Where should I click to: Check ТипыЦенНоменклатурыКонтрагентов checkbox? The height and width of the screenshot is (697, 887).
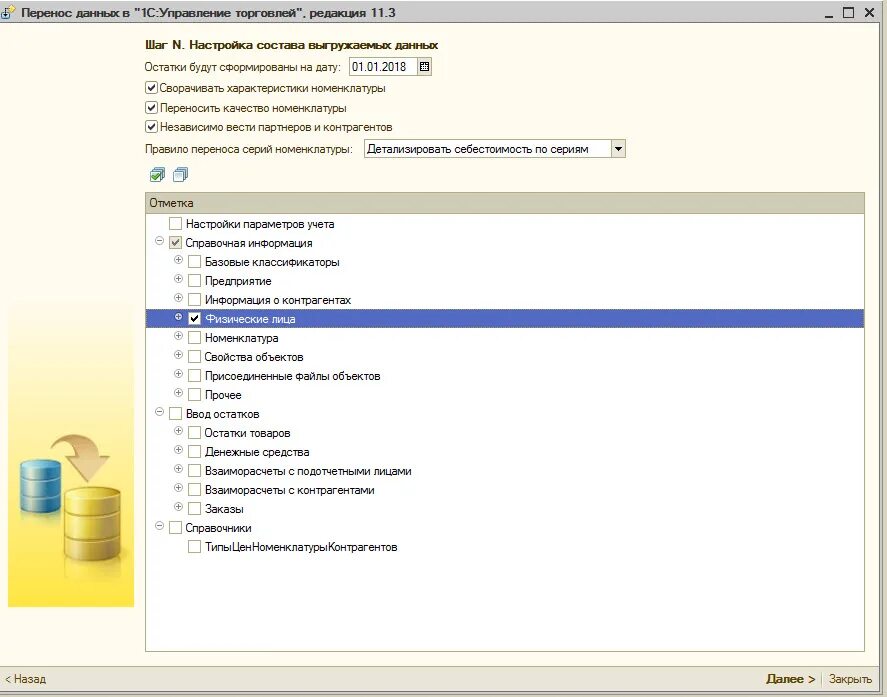click(195, 547)
